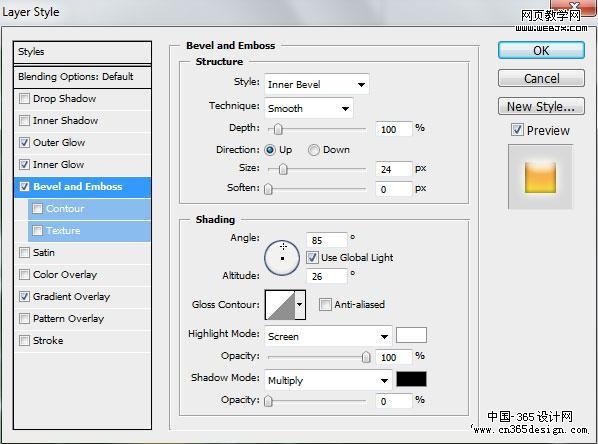Open the black Shadow Mode color swatch
This screenshot has height=444, width=598.
tap(411, 380)
